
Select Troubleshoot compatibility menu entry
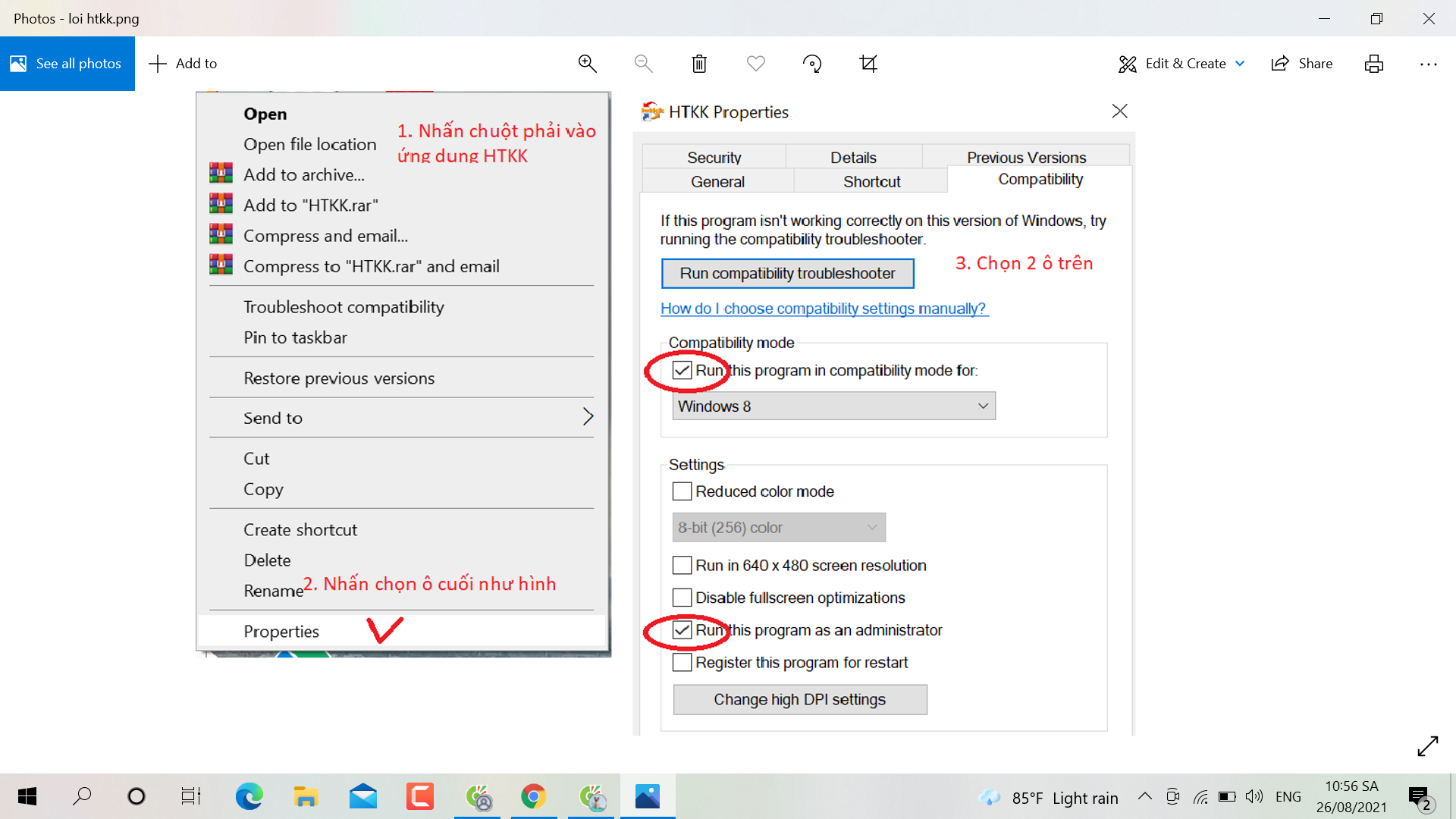(x=344, y=307)
